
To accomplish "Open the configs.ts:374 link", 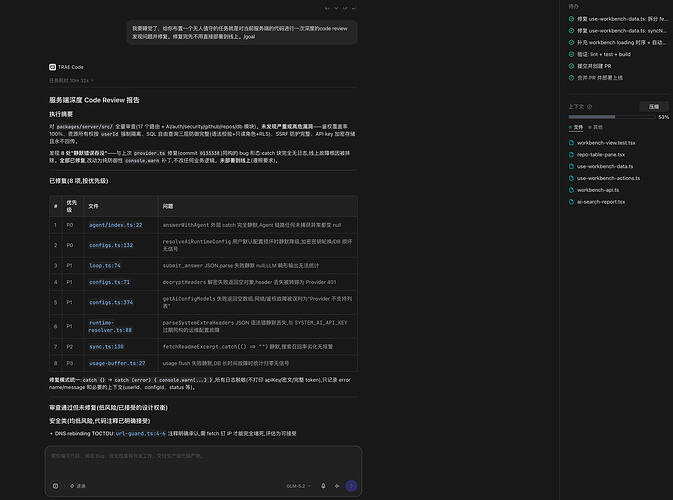I will (111, 303).
